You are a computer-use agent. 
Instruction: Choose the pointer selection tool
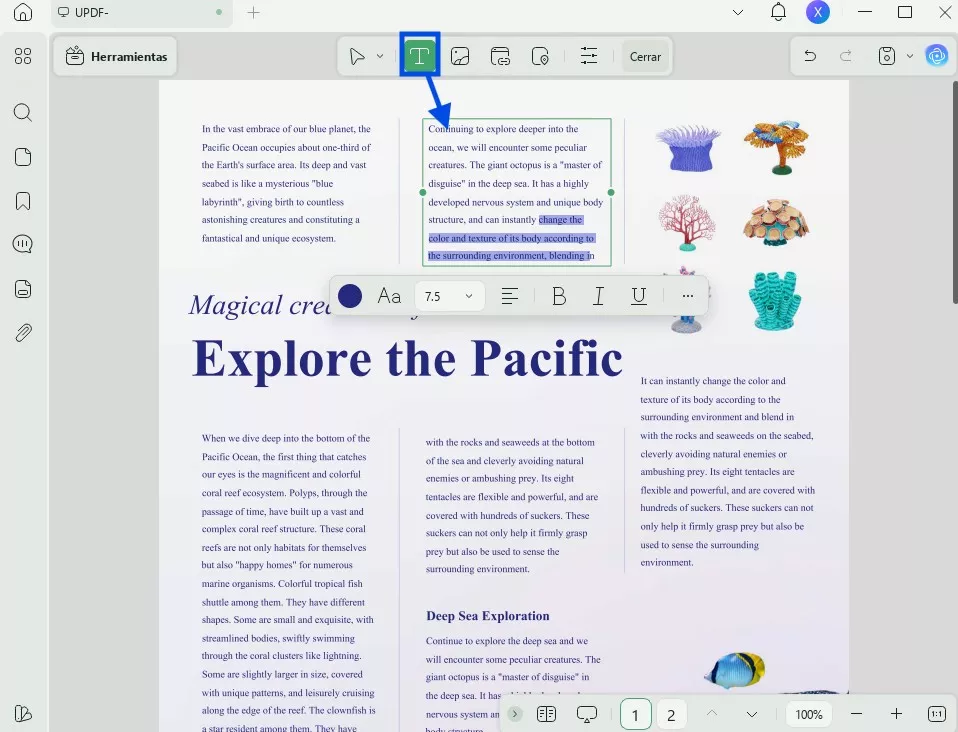point(357,56)
